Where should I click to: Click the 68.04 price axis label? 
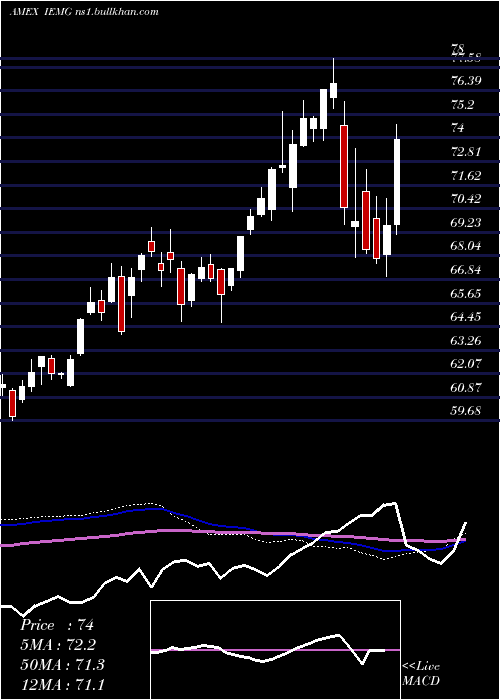466,246
